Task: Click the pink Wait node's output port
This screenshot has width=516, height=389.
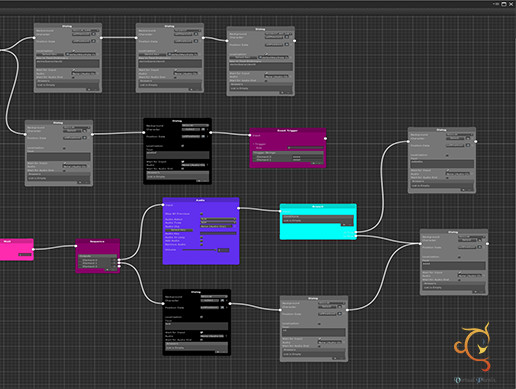Action: click(x=33, y=249)
